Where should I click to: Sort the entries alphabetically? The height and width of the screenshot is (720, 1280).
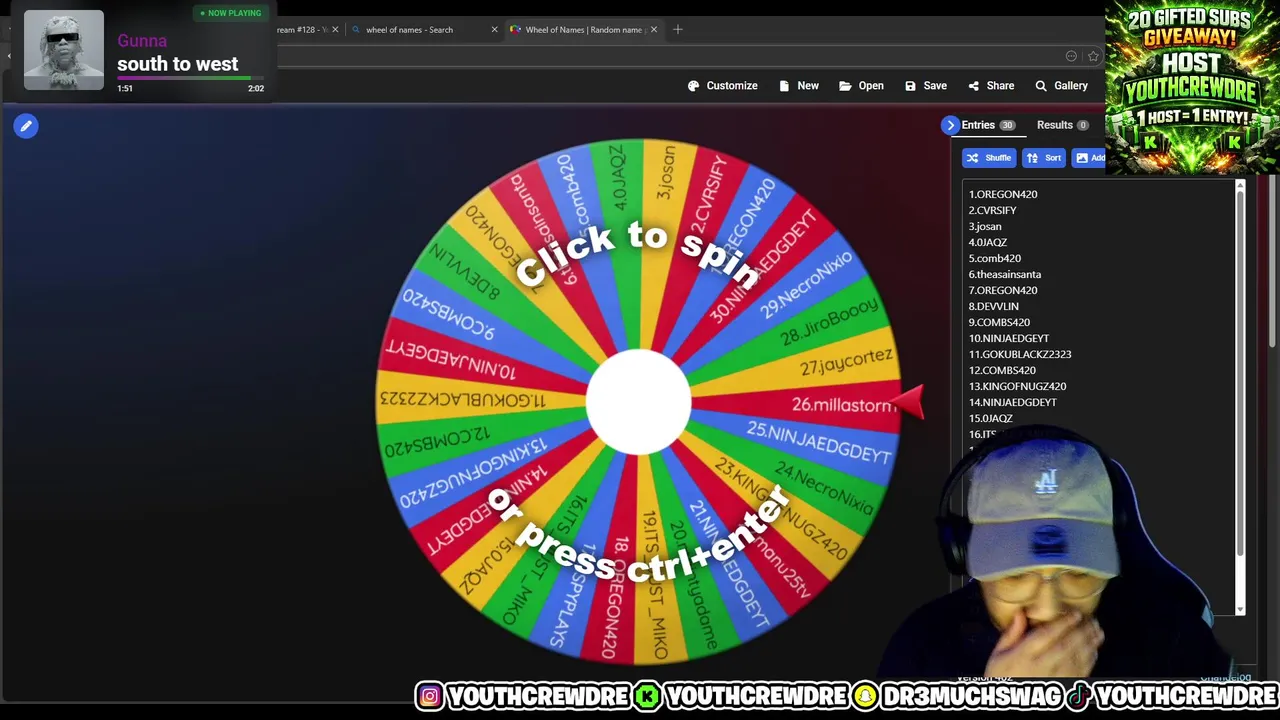1043,158
